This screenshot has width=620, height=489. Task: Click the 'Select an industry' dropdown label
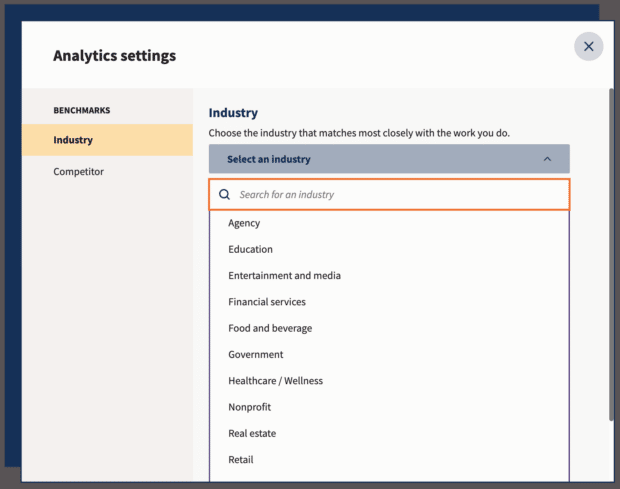tap(269, 159)
